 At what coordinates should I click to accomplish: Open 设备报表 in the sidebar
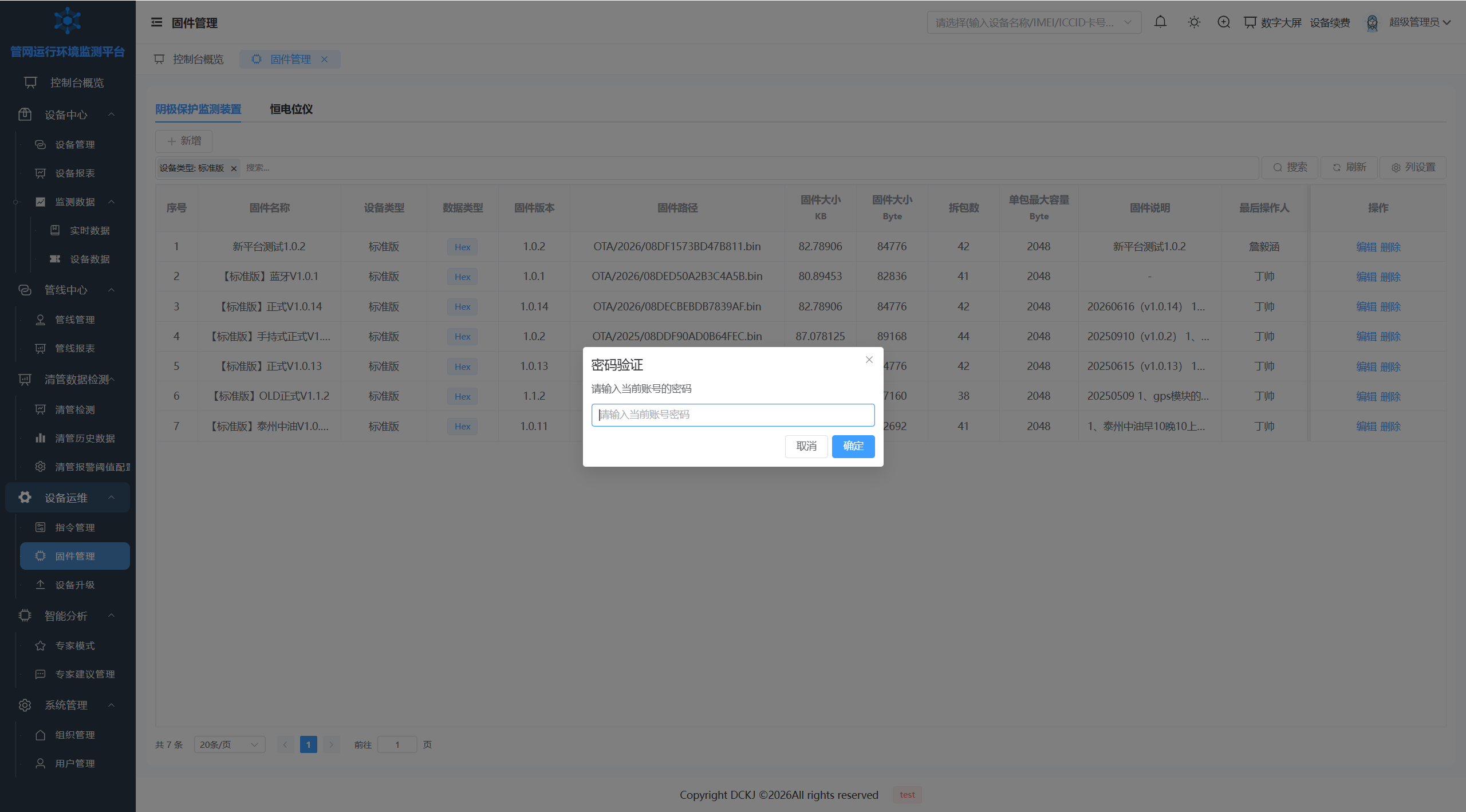pyautogui.click(x=75, y=173)
